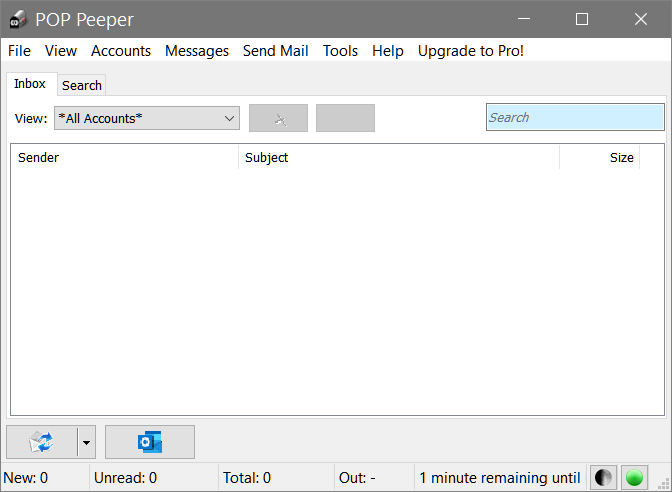Click the POP Peeper mailbox title icon
672x492 pixels.
[18, 19]
